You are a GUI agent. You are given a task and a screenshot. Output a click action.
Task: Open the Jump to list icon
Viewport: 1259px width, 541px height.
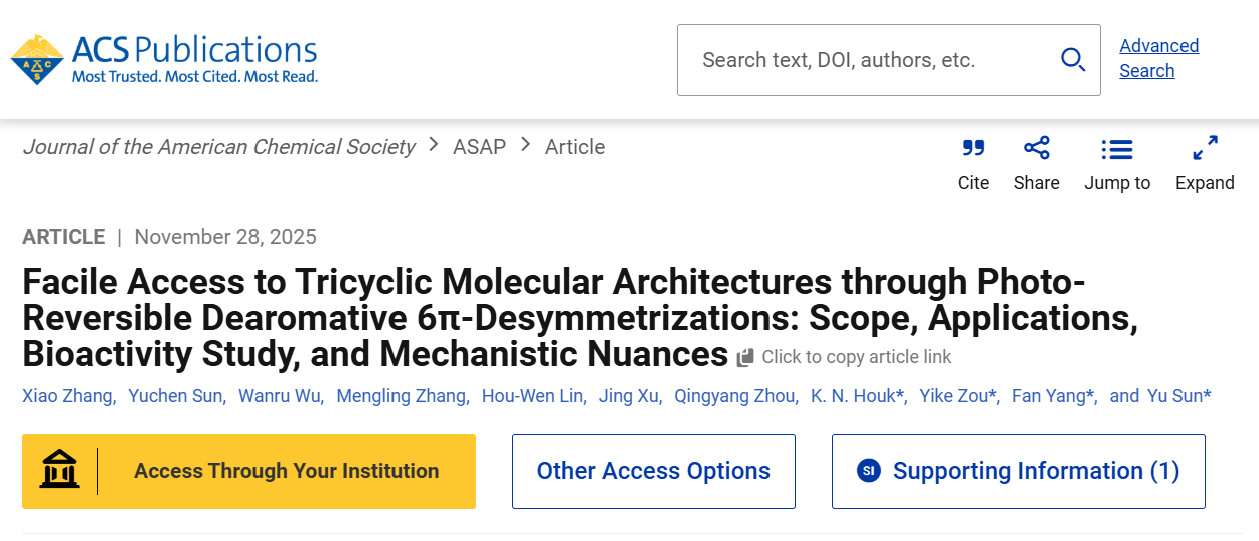tap(1117, 150)
